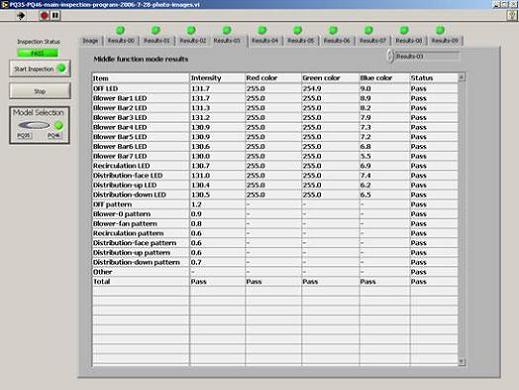Click the table scrollbar up arrow

(462, 77)
